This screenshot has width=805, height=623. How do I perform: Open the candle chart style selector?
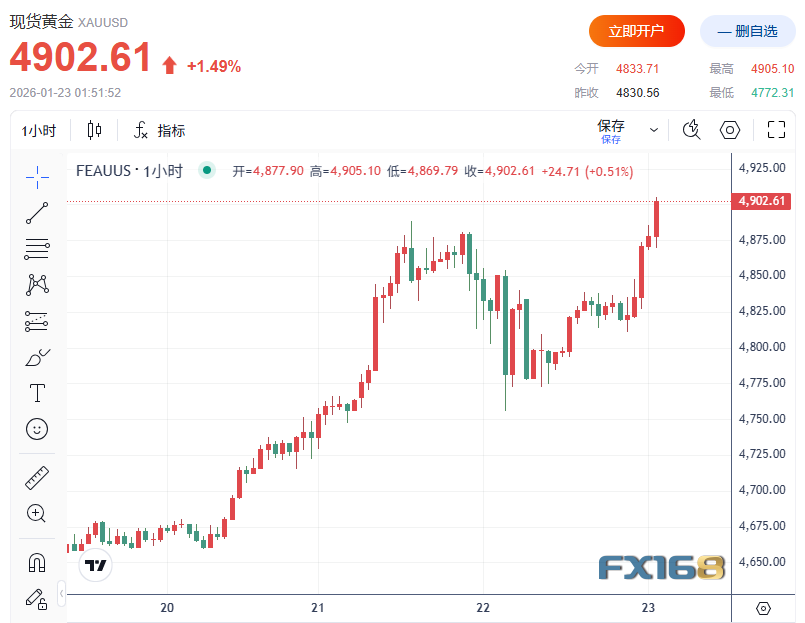point(95,130)
